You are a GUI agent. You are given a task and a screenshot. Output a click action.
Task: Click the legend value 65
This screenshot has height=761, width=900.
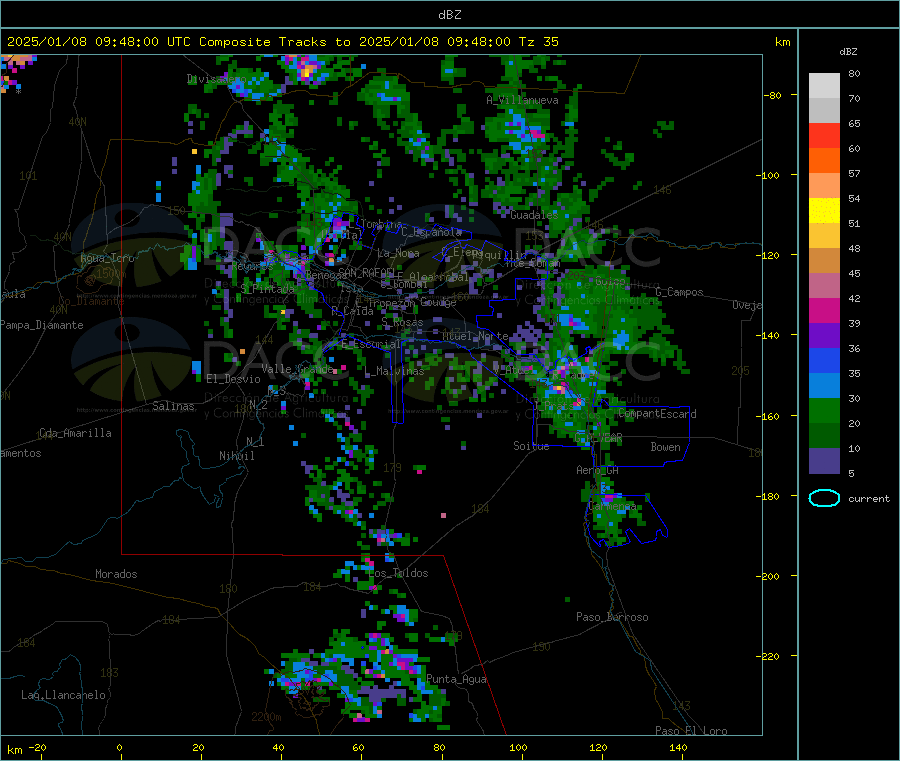[x=854, y=123]
